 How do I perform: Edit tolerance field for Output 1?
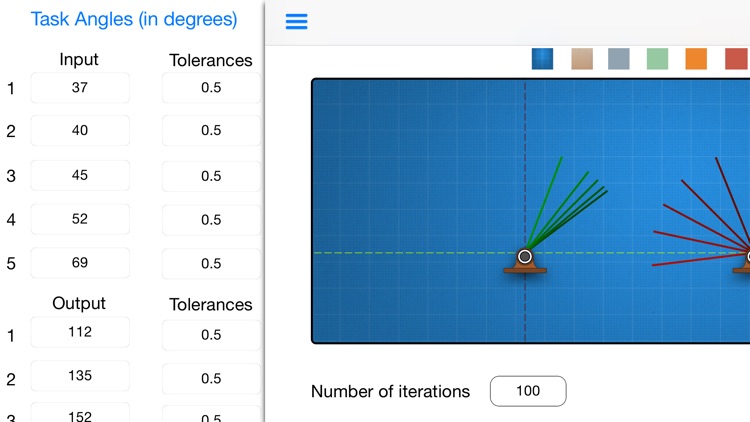(x=211, y=335)
